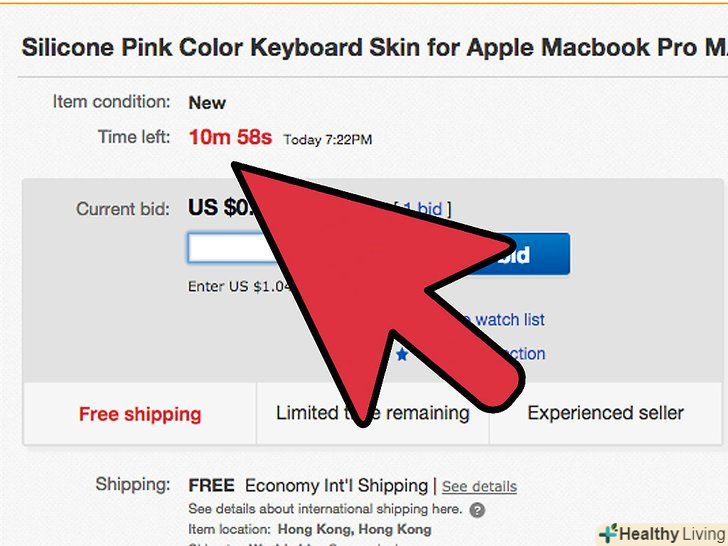Click the blue star collection icon
Image resolution: width=728 pixels, height=546 pixels.
402,354
